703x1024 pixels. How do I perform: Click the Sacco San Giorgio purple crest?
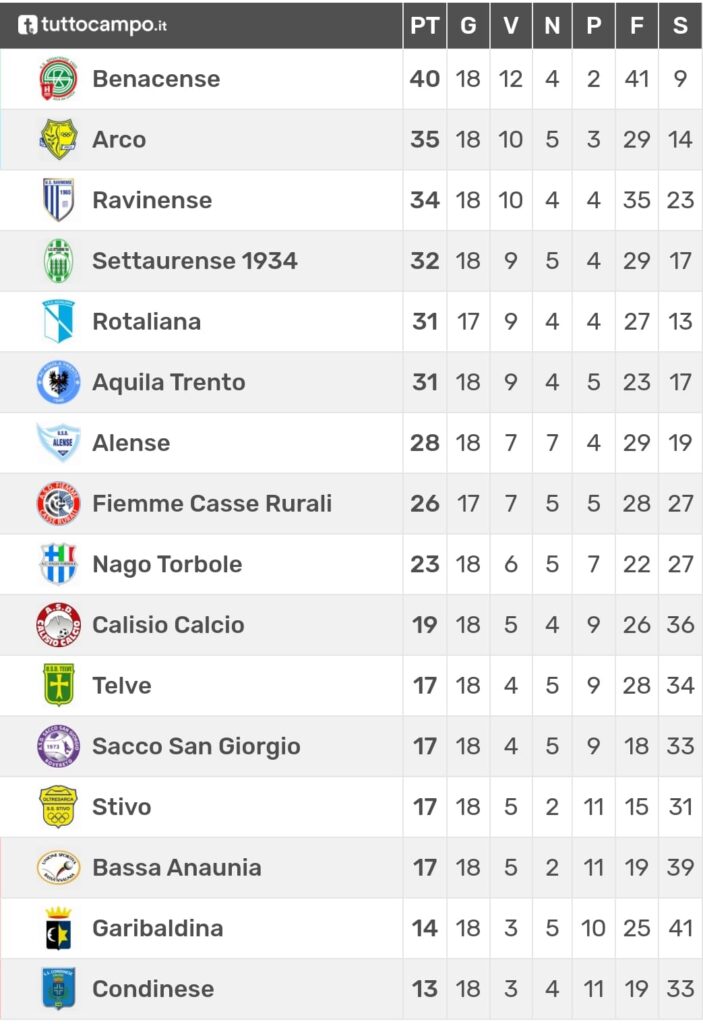(58, 746)
